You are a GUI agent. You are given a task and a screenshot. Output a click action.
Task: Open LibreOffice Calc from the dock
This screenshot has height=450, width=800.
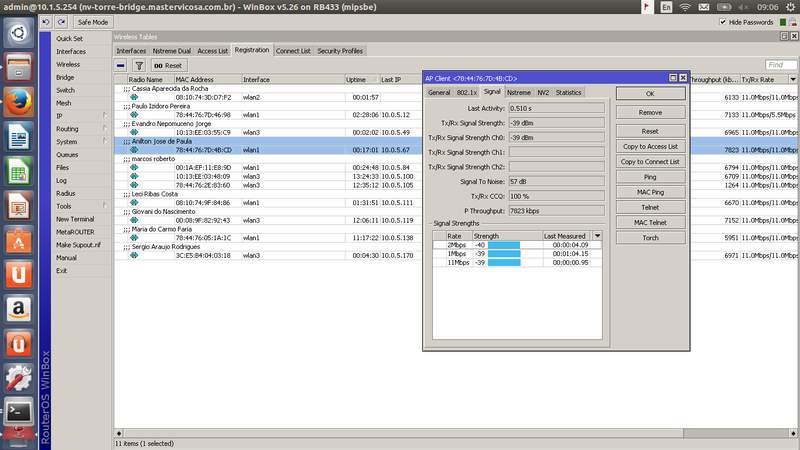18,171
